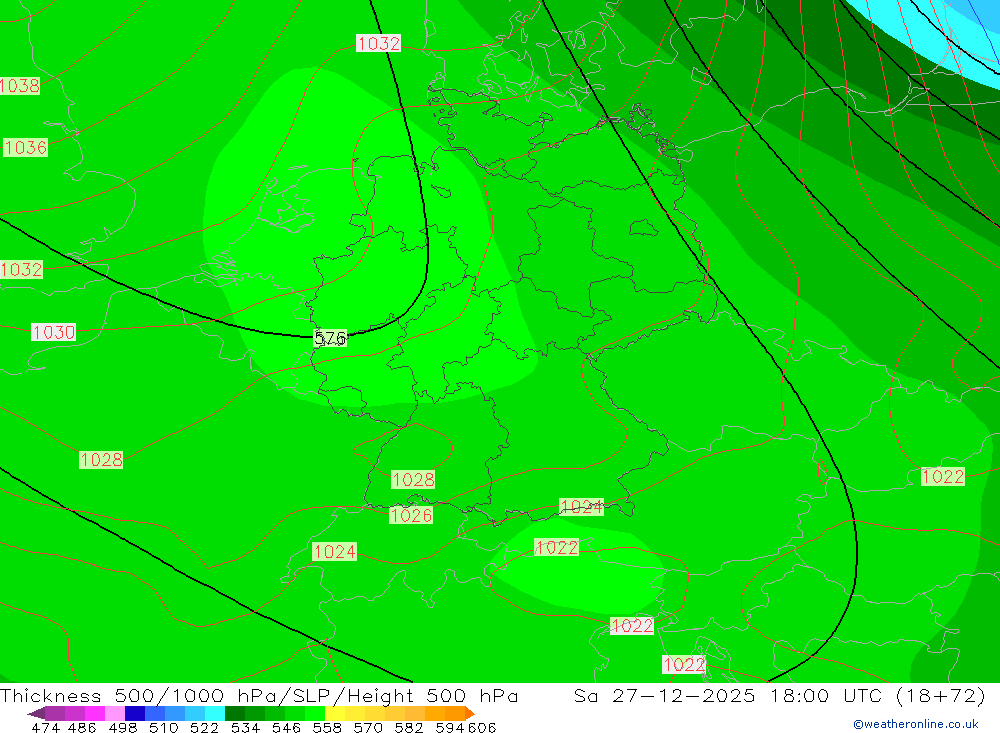Click the purple arrow at the legend's left end

coord(35,713)
